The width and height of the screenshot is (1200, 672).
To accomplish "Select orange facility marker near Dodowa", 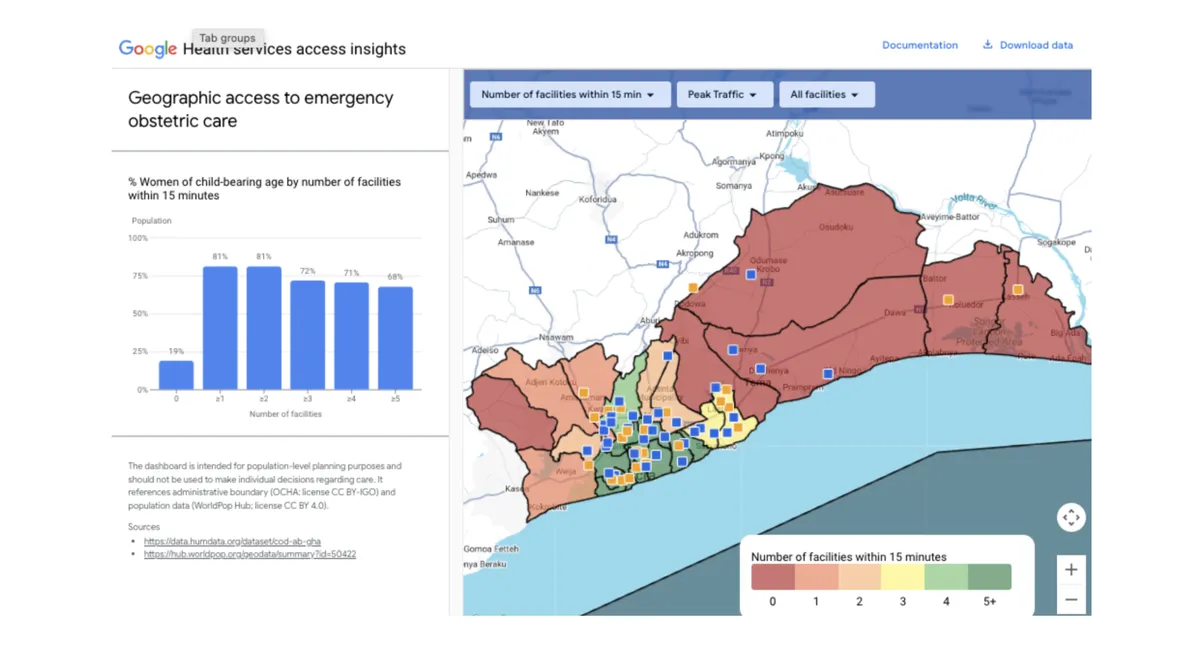I will (x=692, y=289).
